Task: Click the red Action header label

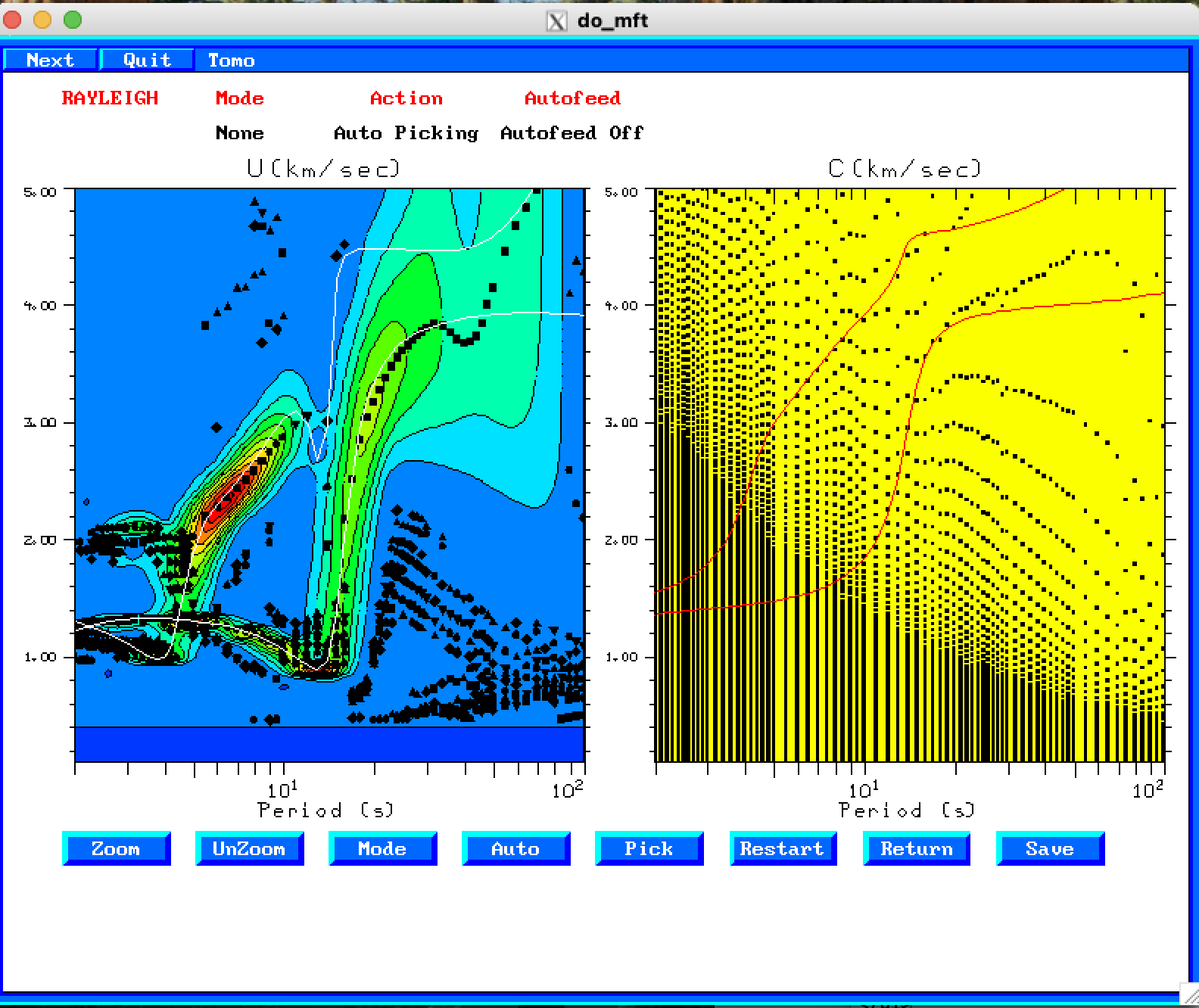Action: (406, 98)
